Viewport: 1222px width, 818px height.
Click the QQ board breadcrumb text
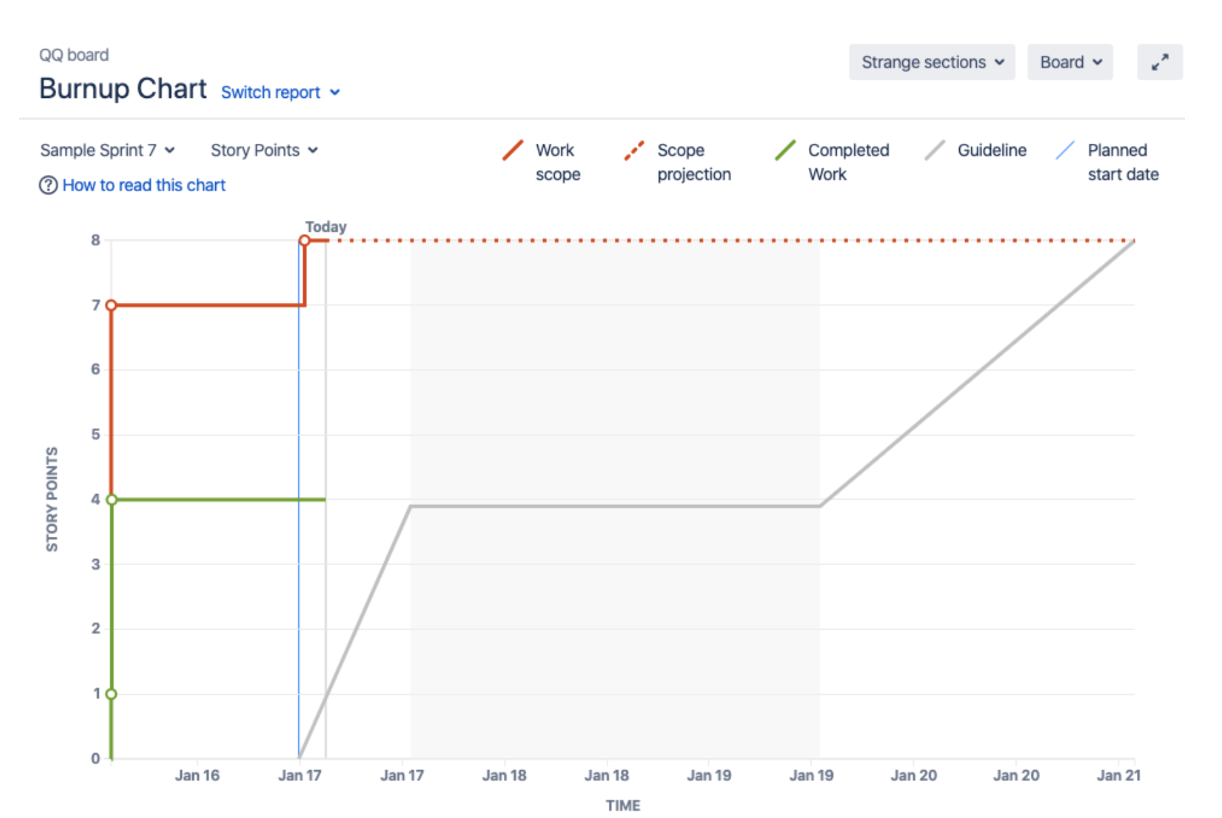(x=74, y=55)
